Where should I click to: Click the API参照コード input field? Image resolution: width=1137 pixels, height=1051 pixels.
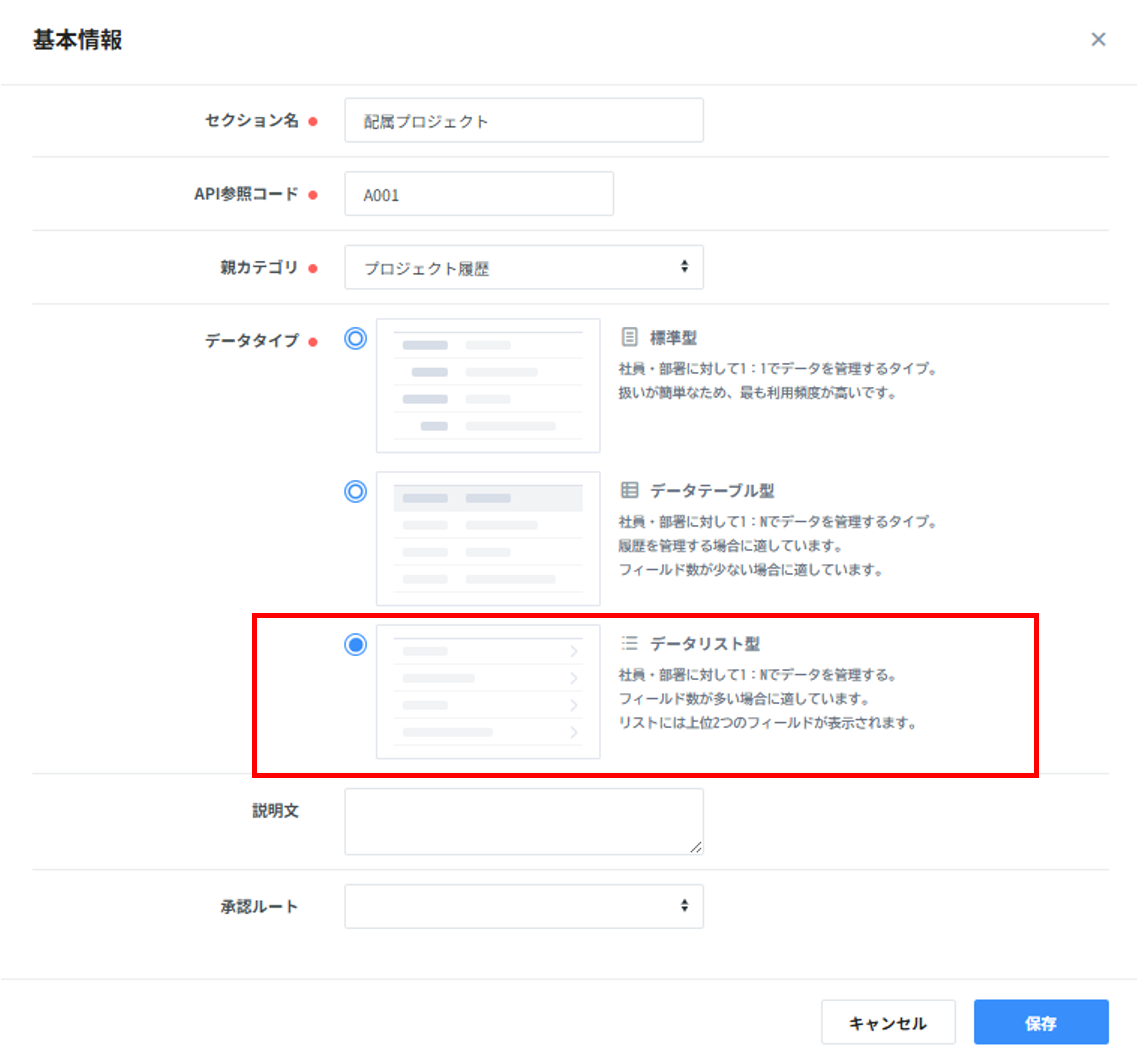click(478, 194)
